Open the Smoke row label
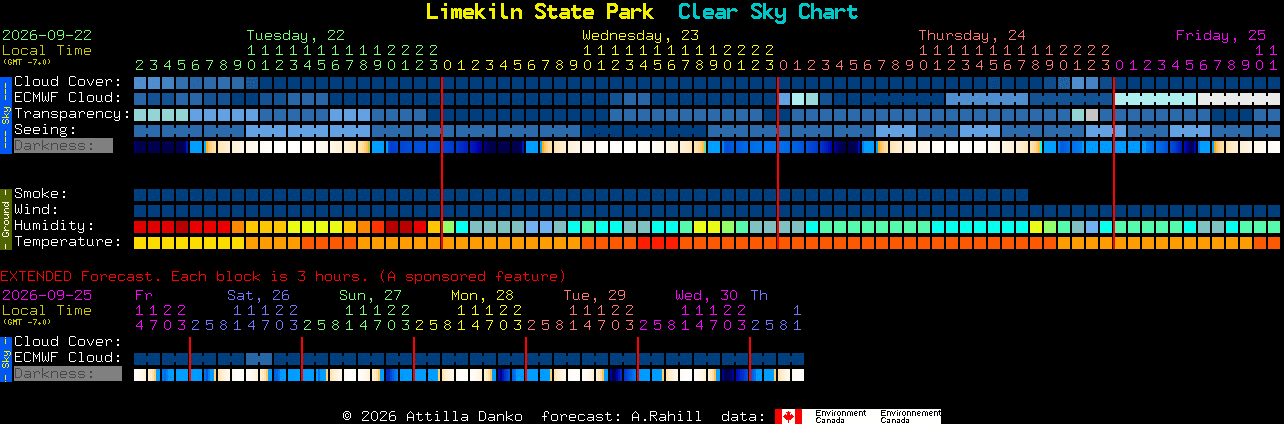Image resolution: width=1284 pixels, height=424 pixels. [40, 194]
